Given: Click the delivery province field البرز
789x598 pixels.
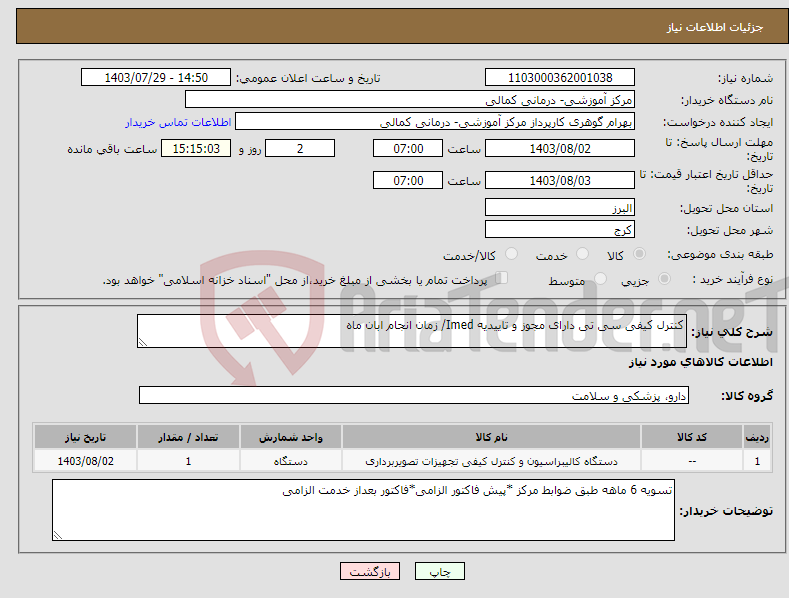Looking at the screenshot, I should [560, 207].
